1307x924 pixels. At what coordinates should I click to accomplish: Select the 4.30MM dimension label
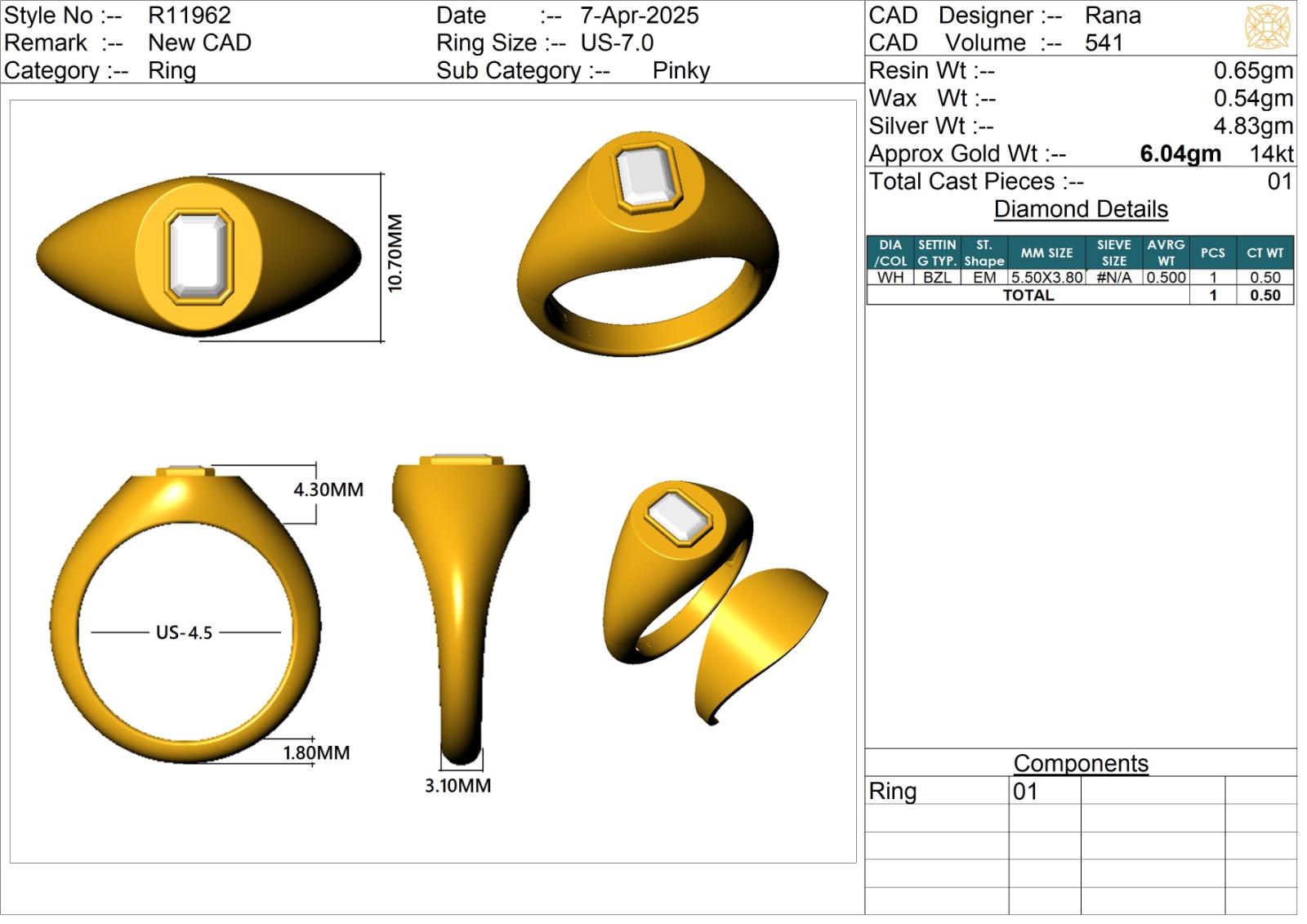328,490
